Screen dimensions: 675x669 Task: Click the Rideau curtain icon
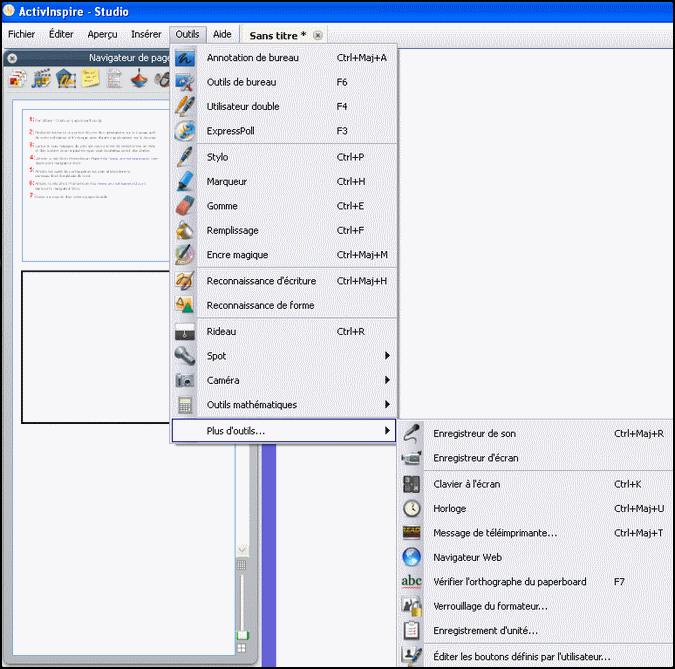[185, 331]
